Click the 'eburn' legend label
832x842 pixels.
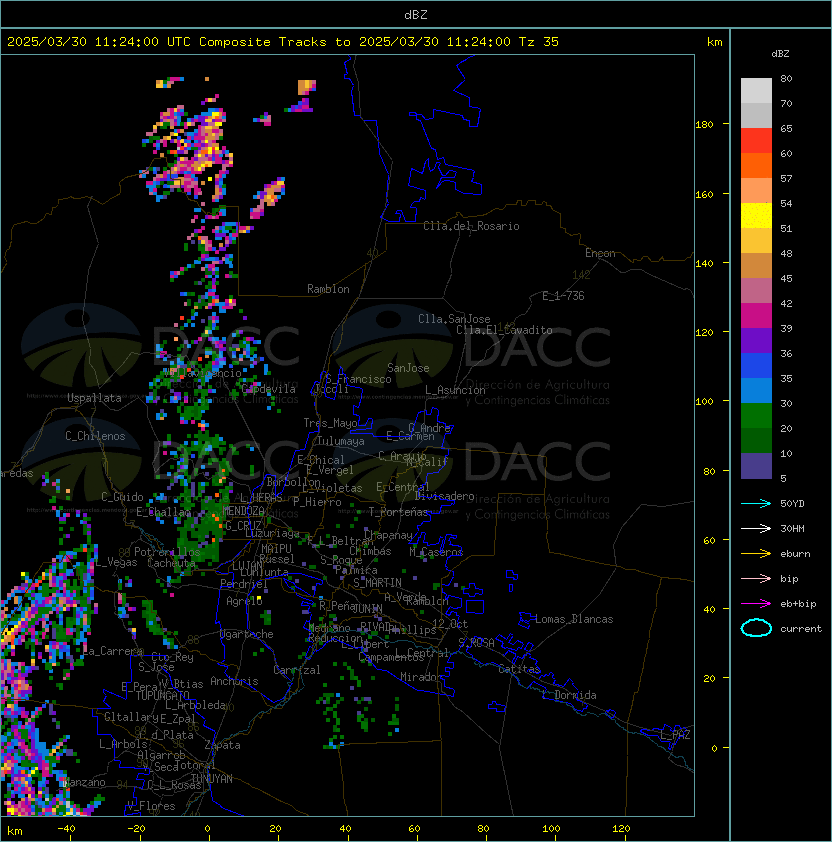pos(795,554)
